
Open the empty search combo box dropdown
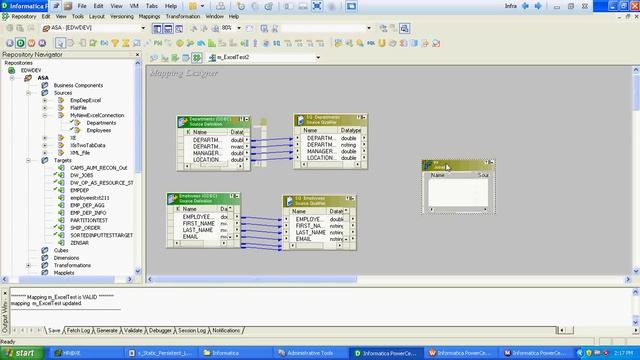point(369,28)
